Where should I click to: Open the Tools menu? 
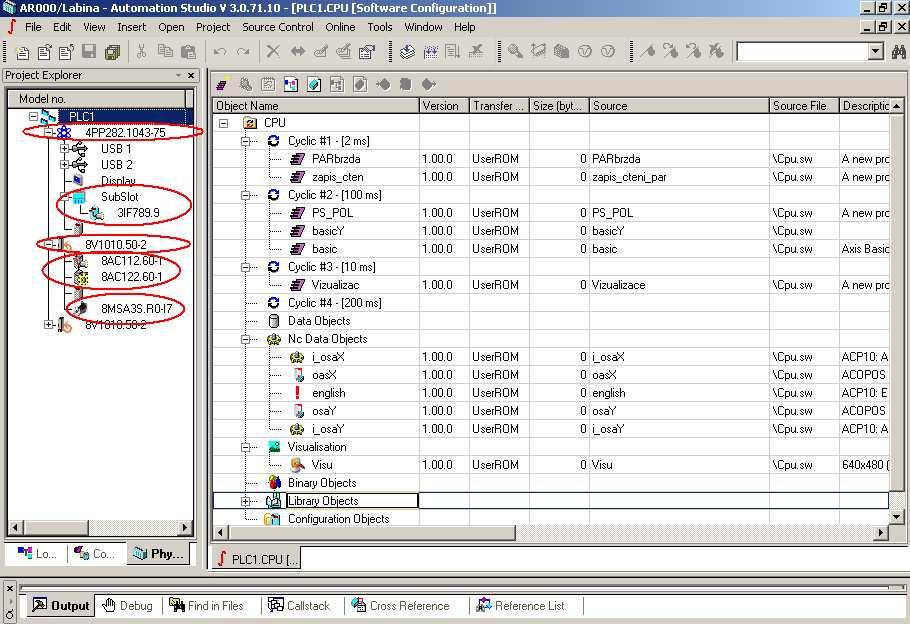pyautogui.click(x=380, y=27)
